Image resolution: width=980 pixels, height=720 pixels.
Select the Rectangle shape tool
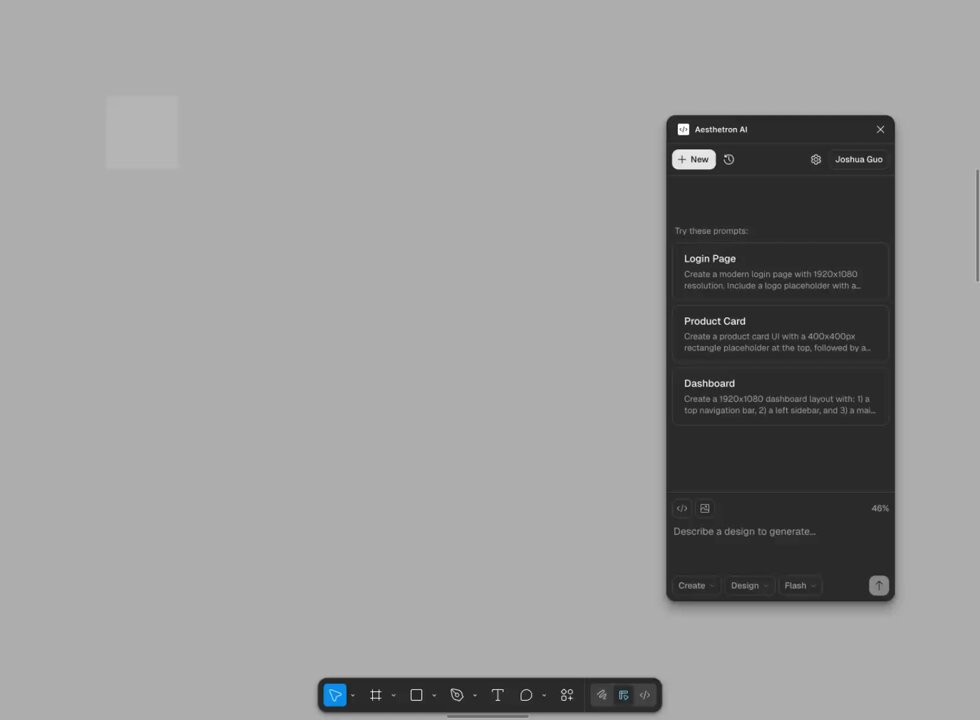point(416,695)
